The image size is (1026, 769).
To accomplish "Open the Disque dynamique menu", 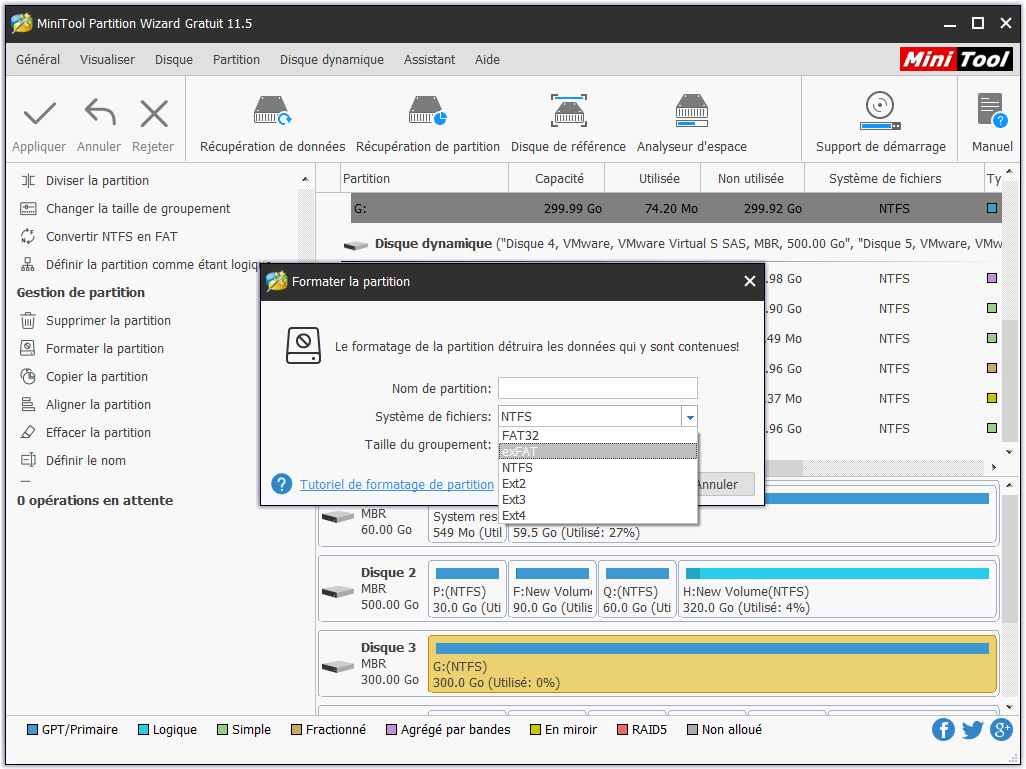I will pyautogui.click(x=331, y=60).
